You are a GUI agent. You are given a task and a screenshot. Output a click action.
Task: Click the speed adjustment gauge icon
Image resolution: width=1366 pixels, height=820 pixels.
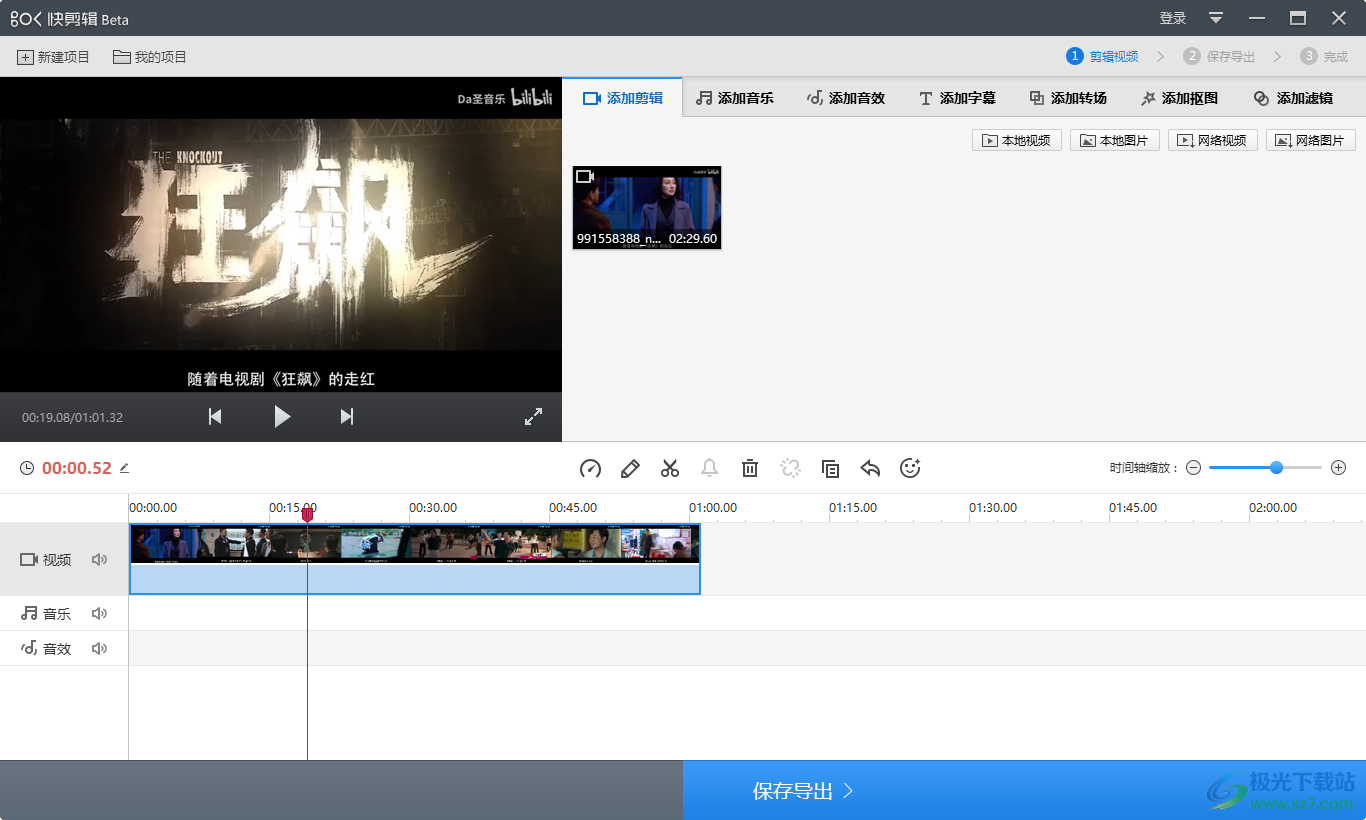(590, 468)
